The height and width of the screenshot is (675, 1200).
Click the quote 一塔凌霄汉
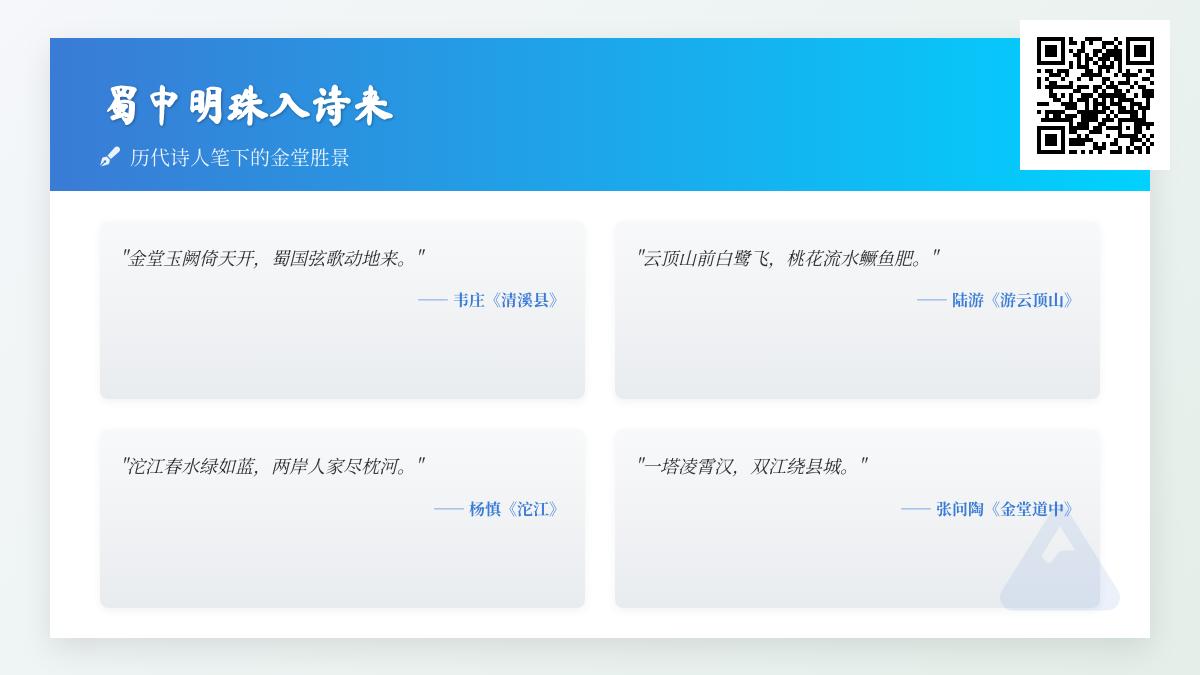(x=752, y=466)
